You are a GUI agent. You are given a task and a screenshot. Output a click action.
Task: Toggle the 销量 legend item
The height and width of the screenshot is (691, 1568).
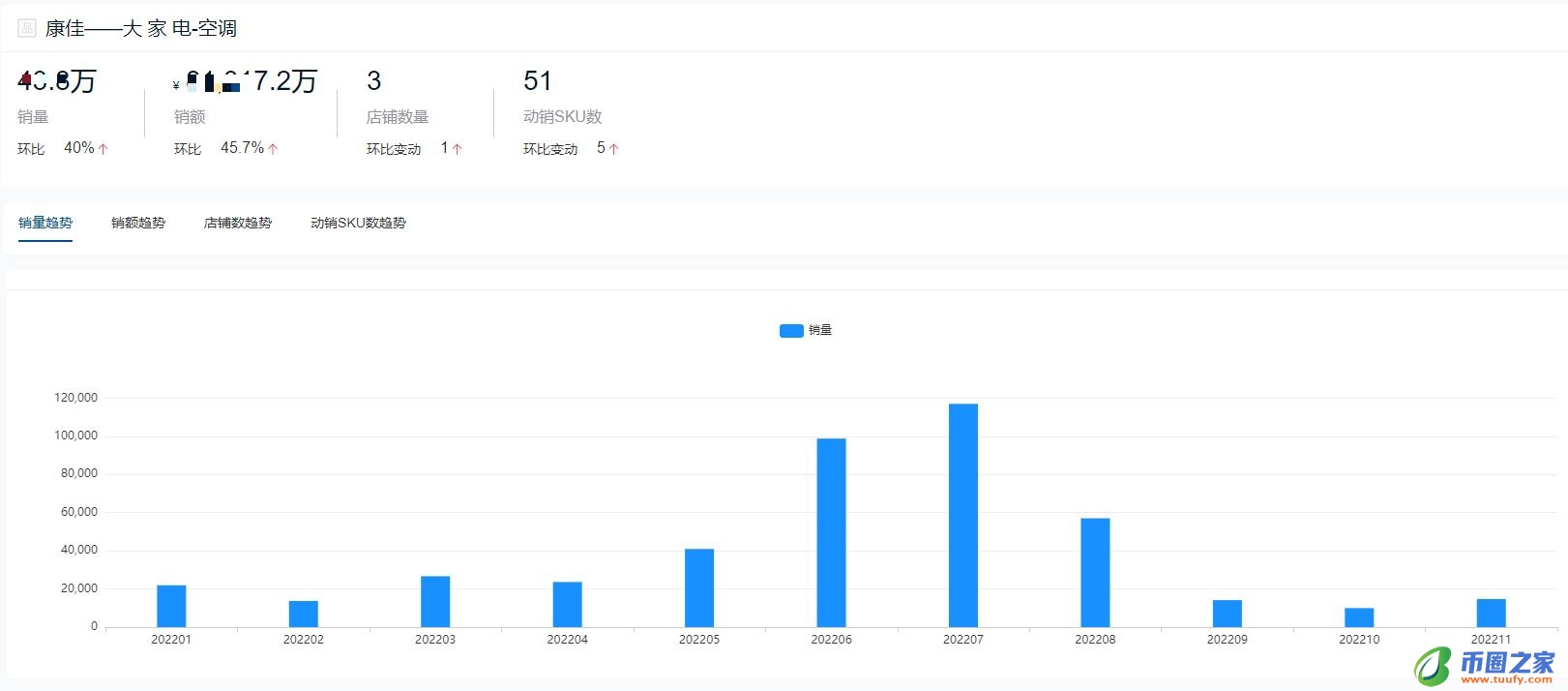pyautogui.click(x=806, y=330)
